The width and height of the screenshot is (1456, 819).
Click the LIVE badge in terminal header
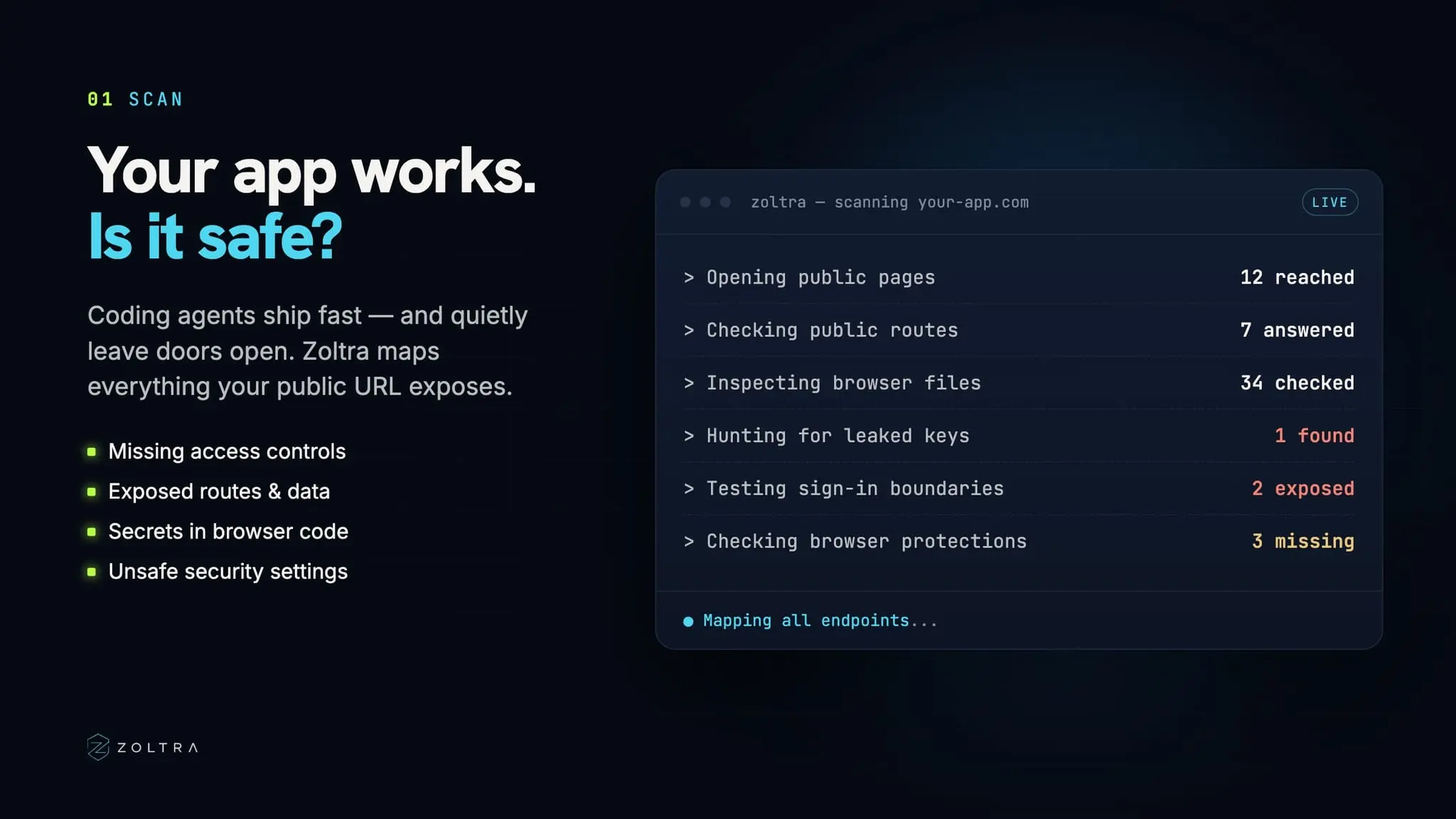tap(1329, 203)
